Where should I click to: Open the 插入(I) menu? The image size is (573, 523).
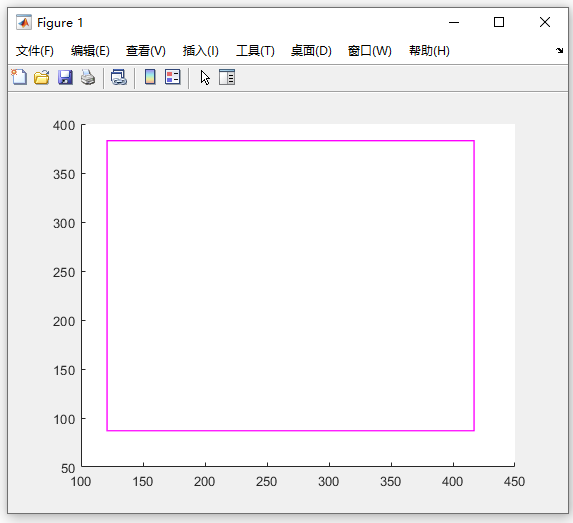click(x=201, y=50)
